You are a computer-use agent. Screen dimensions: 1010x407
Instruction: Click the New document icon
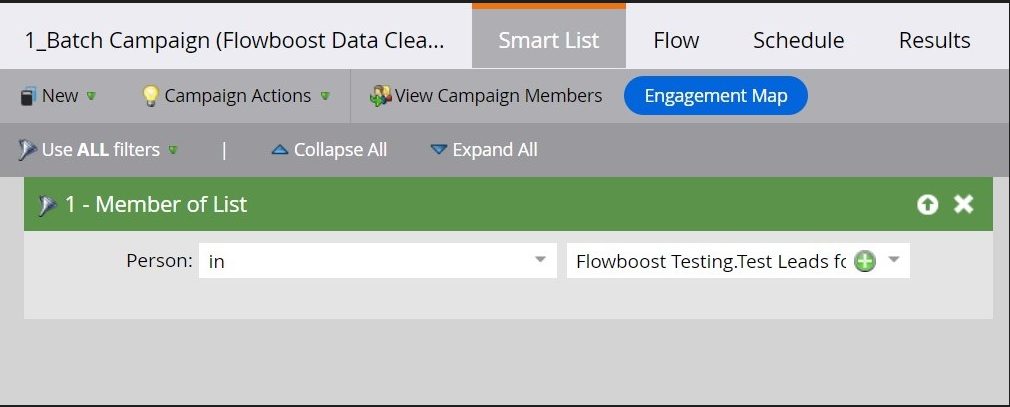click(28, 97)
